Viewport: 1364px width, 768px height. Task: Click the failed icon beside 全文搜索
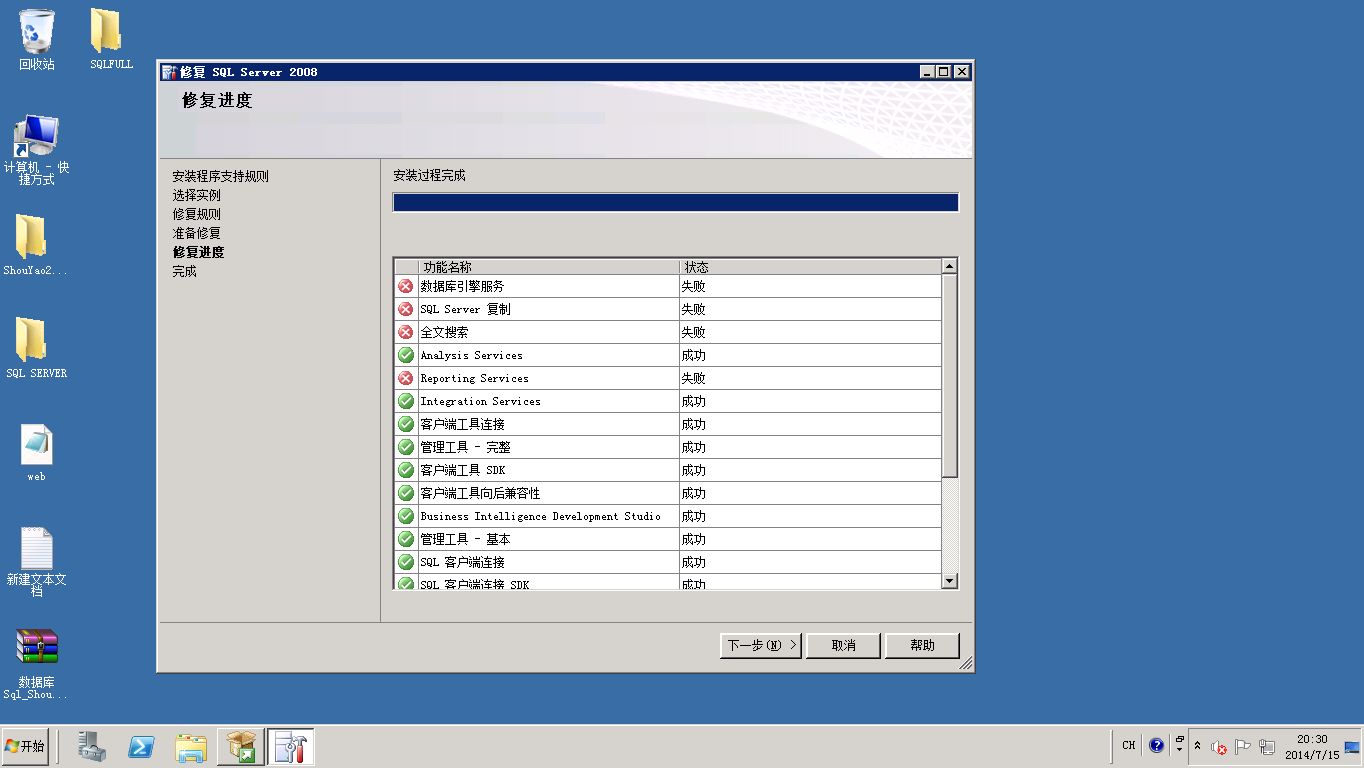tap(406, 332)
